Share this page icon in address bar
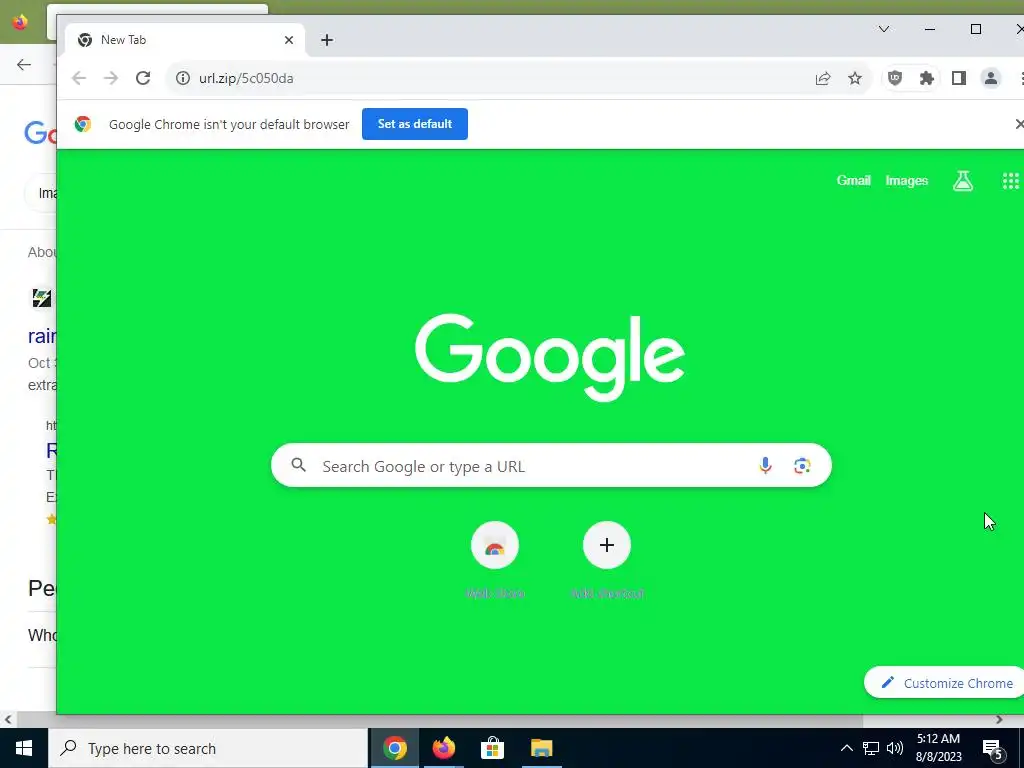The height and width of the screenshot is (768, 1024). [823, 78]
